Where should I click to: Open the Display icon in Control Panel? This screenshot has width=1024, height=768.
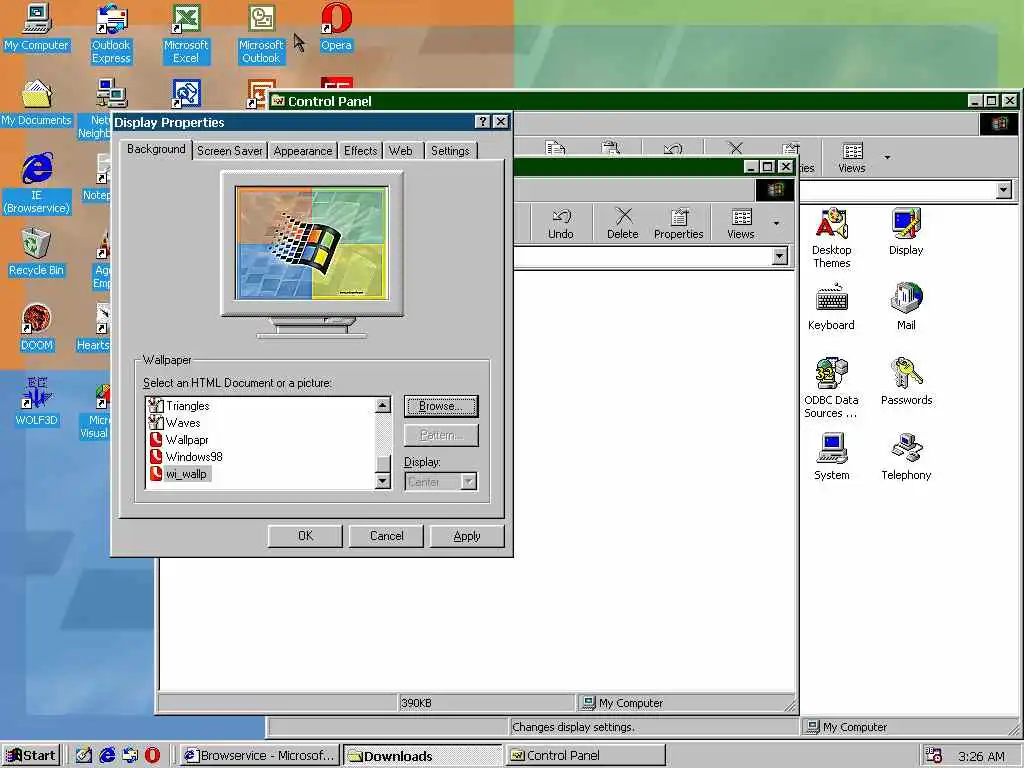click(x=906, y=231)
